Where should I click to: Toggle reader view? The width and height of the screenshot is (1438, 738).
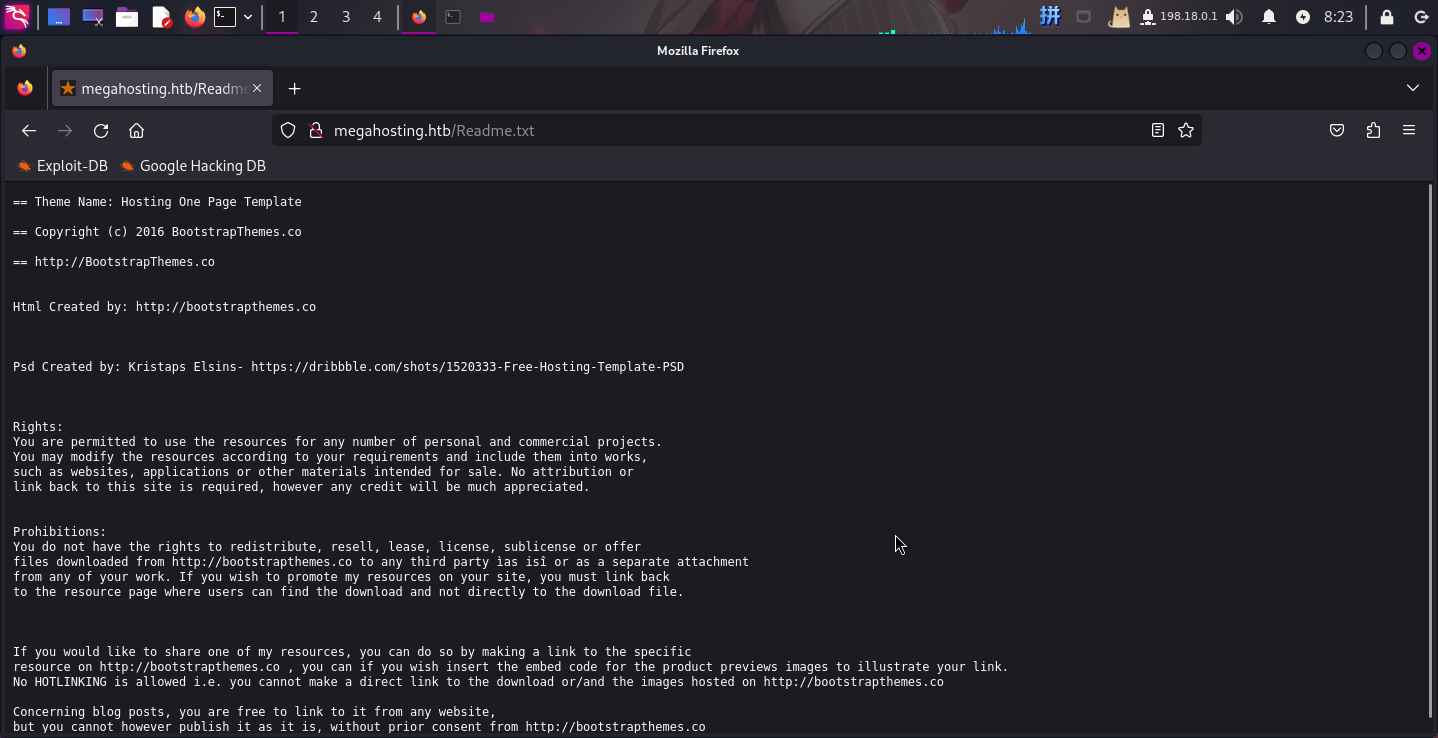tap(1158, 130)
